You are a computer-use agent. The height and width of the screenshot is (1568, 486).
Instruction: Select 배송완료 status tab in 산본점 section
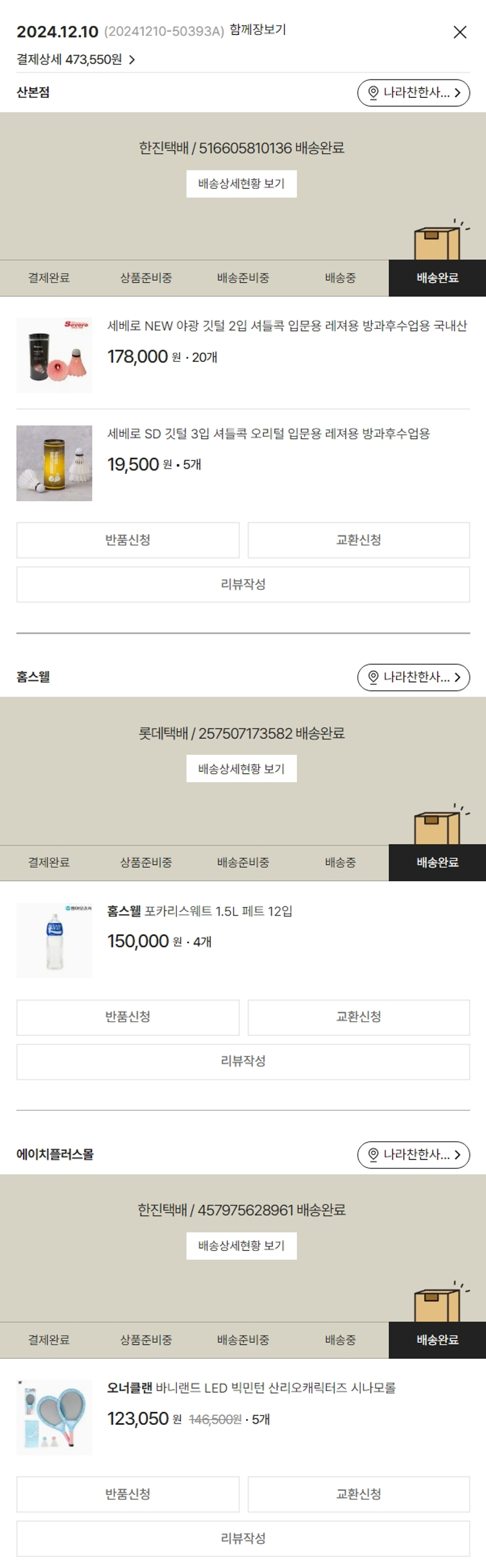point(437,278)
